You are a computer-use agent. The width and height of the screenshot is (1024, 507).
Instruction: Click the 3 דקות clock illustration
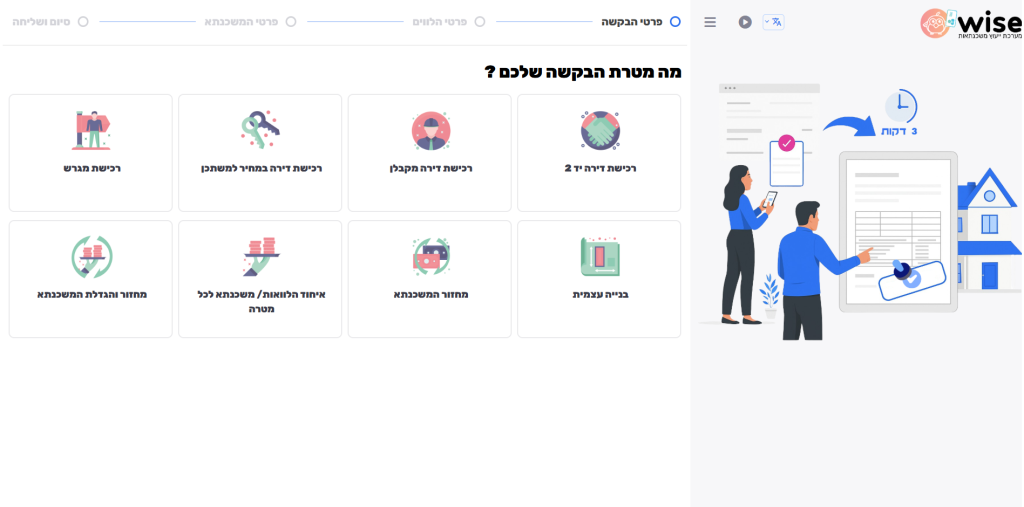pos(900,108)
